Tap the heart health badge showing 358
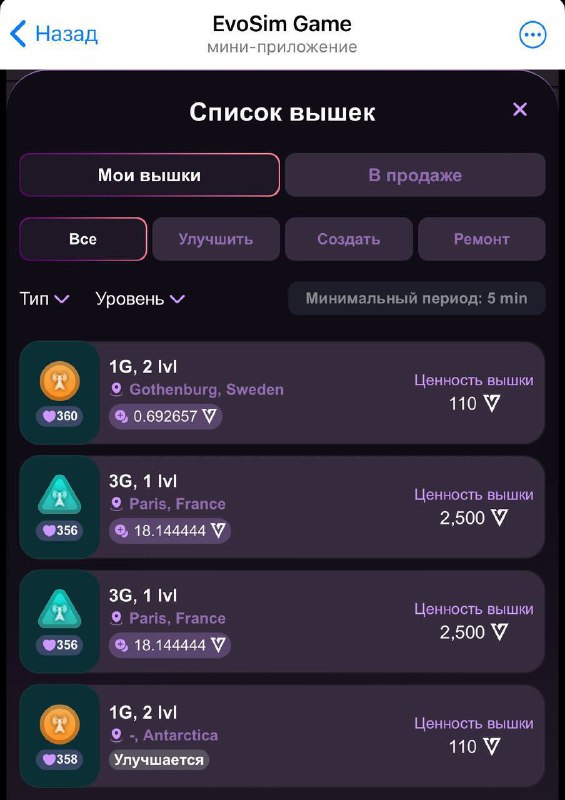The width and height of the screenshot is (565, 800). pyautogui.click(x=60, y=759)
